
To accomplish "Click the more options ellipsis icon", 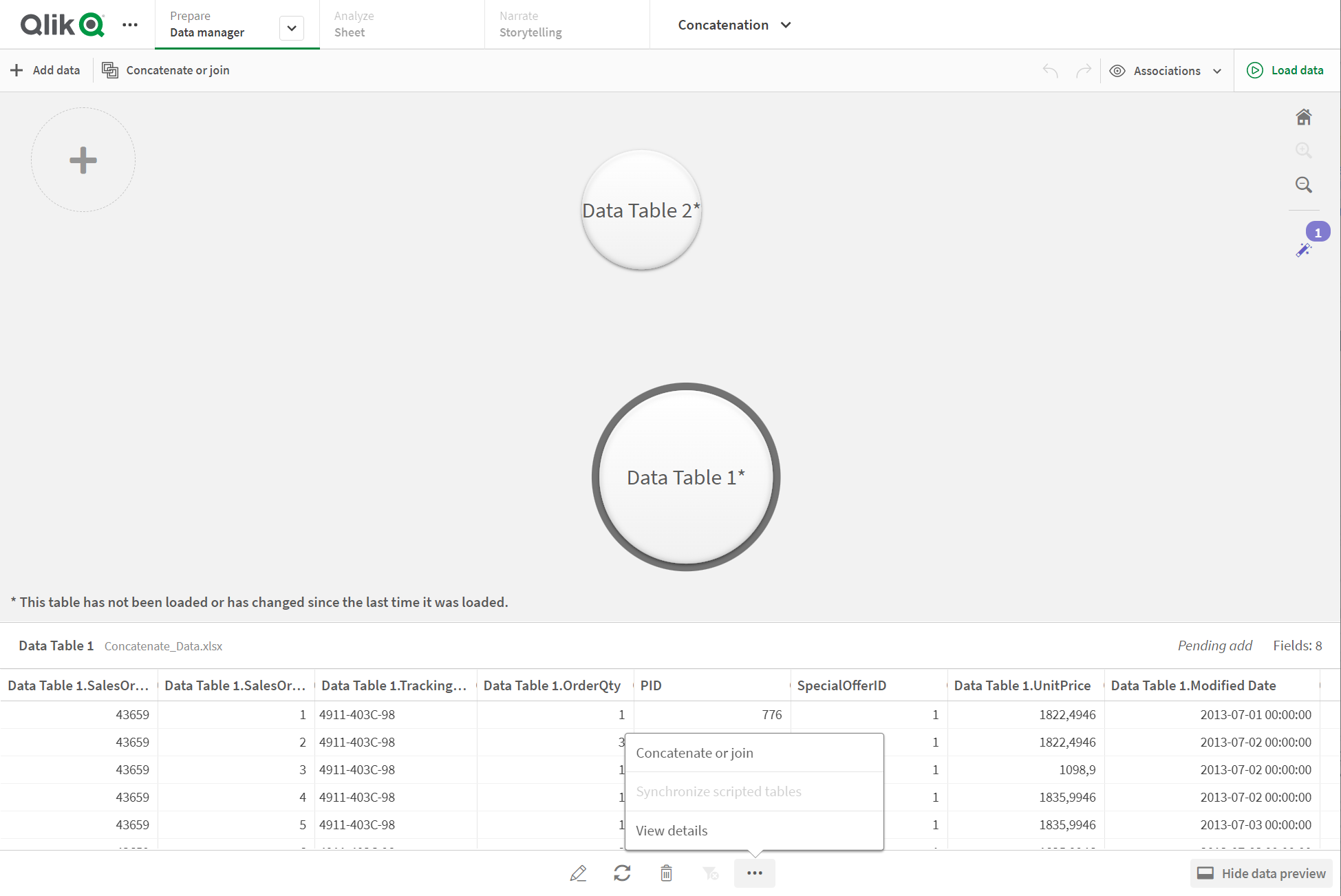I will tap(756, 872).
